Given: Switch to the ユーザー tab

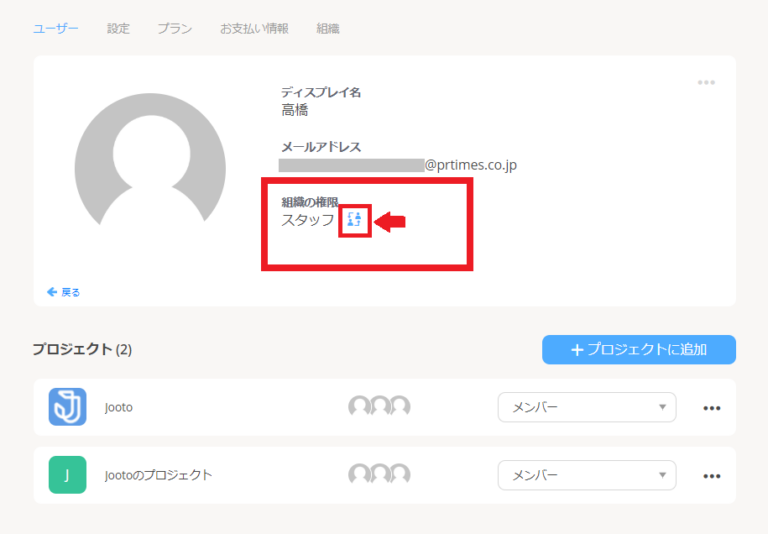Looking at the screenshot, I should point(55,28).
